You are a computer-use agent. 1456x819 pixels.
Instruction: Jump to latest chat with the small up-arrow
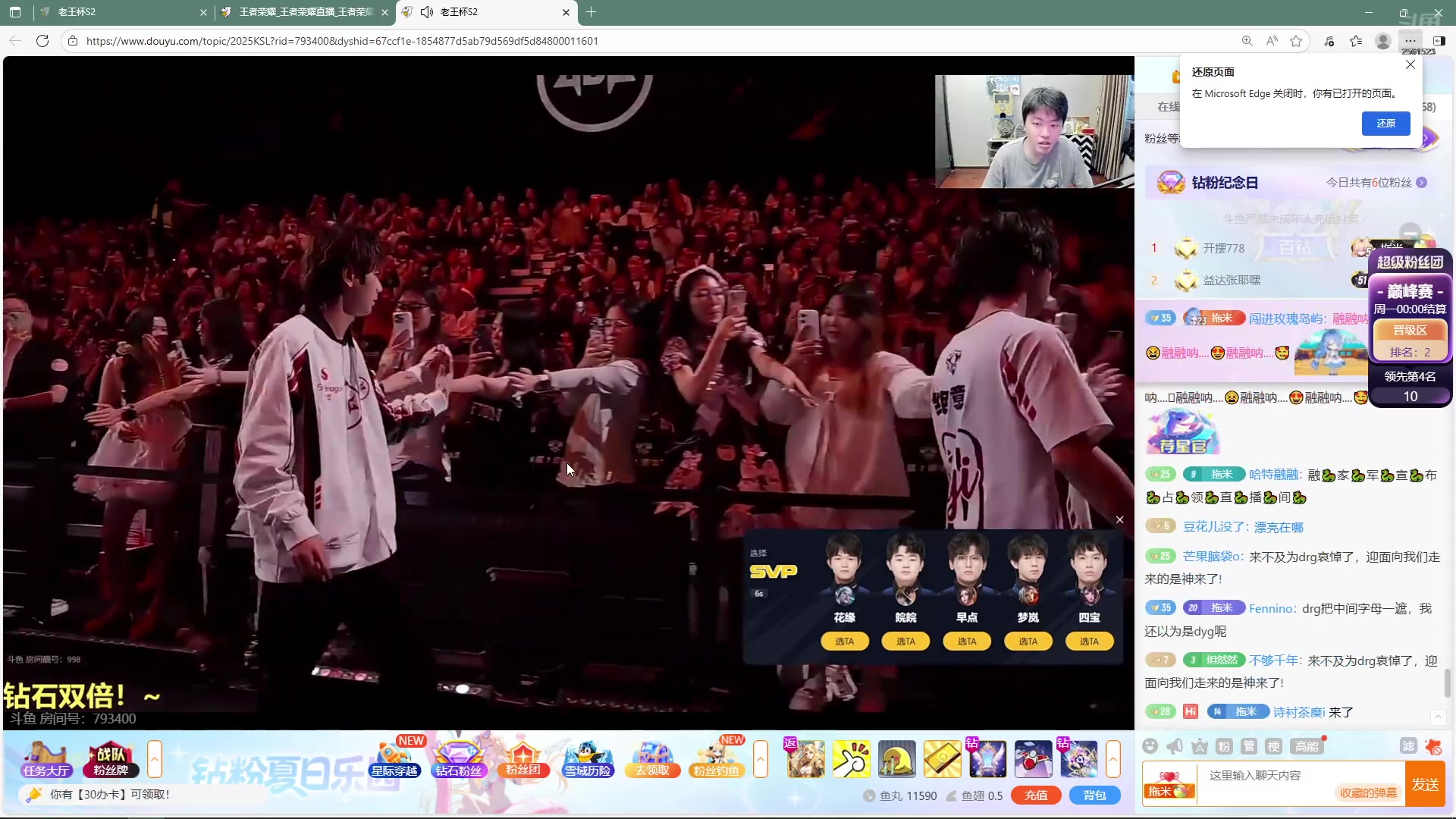coord(1438,717)
